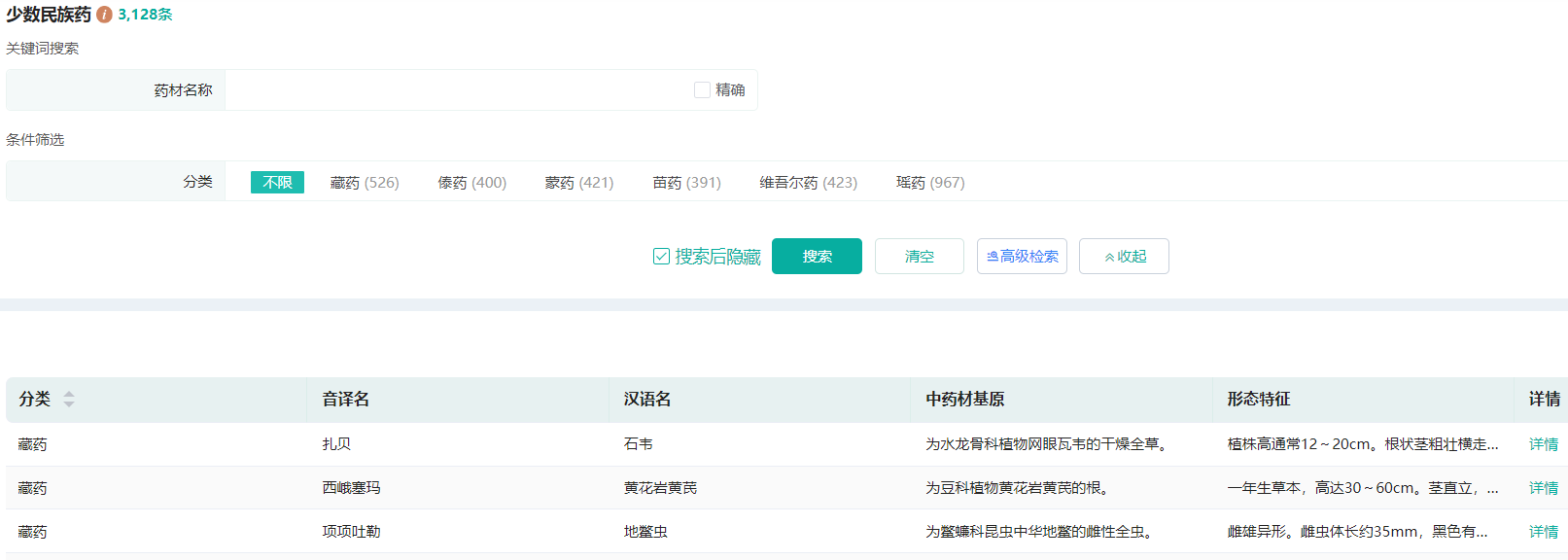Filter by 维吾尔药 (423) category

point(808,183)
